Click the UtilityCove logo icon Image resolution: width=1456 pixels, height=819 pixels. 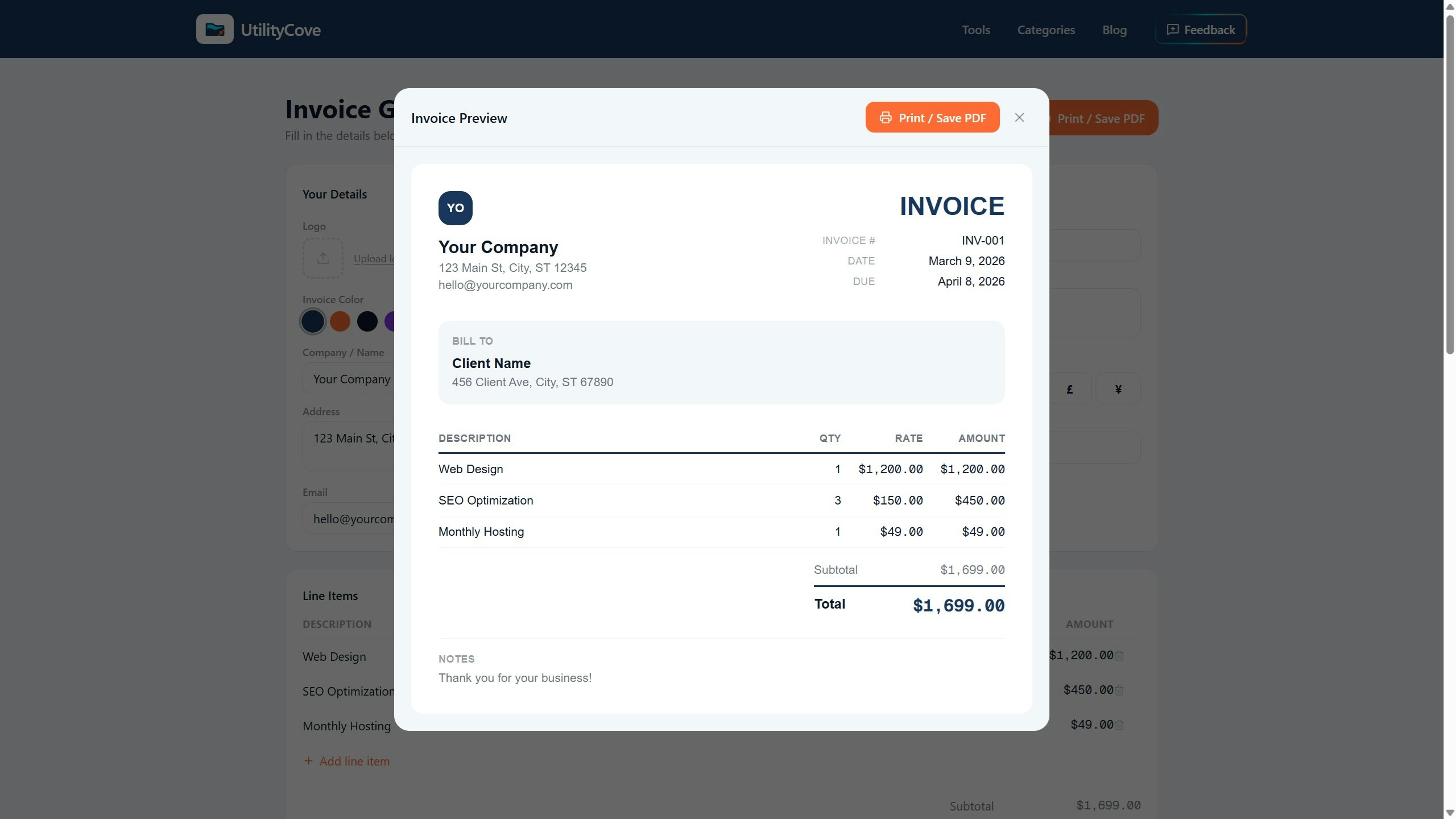pos(214,30)
